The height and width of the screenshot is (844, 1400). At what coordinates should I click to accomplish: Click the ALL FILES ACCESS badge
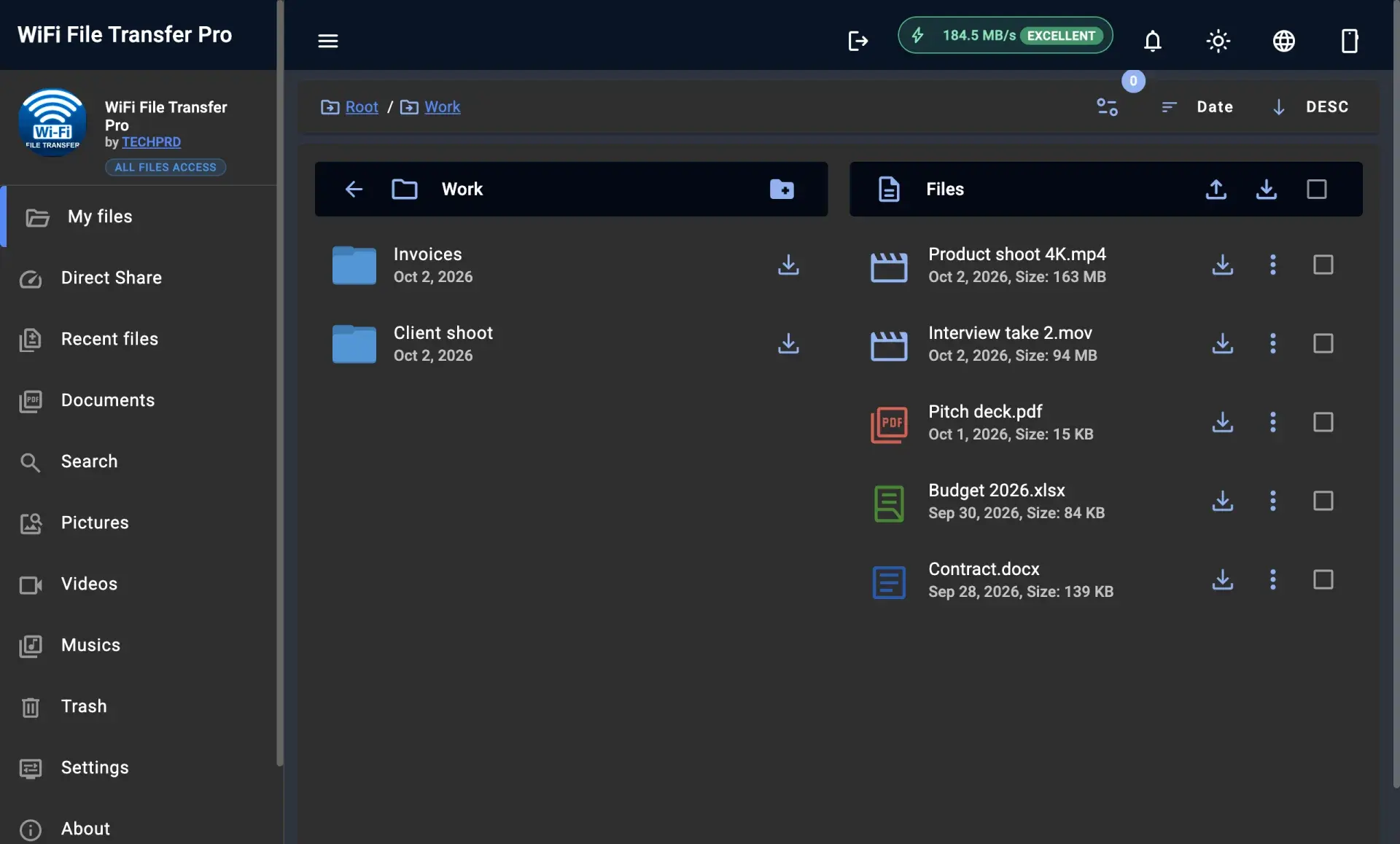coord(166,167)
